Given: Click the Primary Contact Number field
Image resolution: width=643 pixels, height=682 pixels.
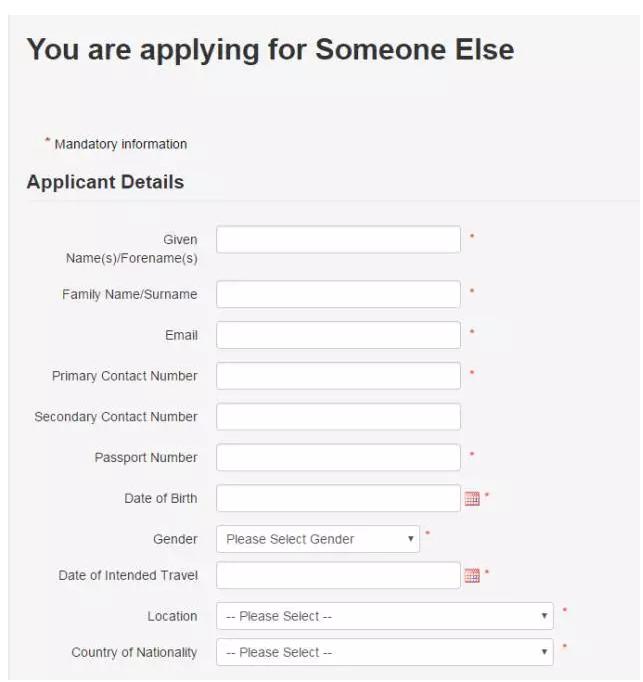Looking at the screenshot, I should [x=338, y=376].
